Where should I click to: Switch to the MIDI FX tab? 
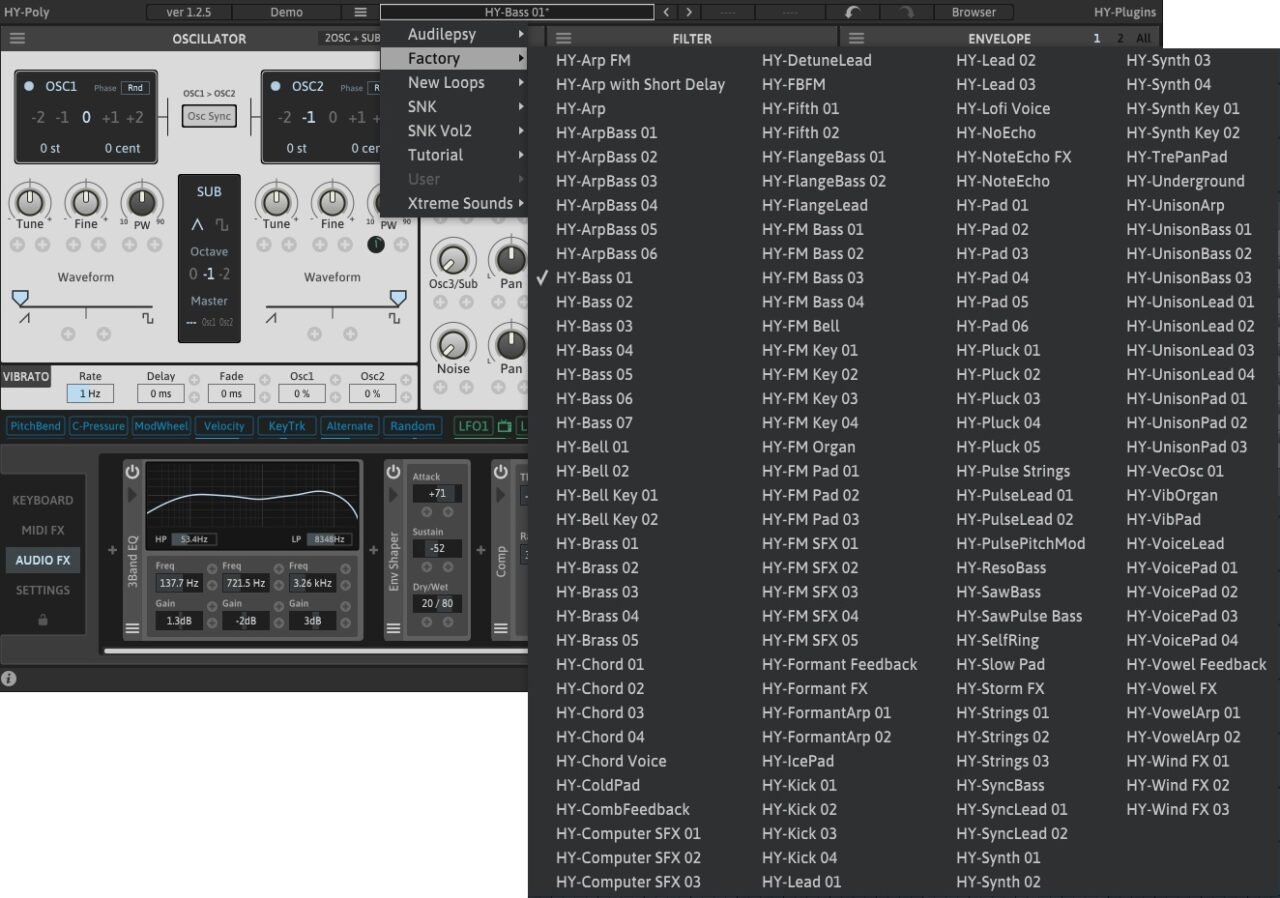pyautogui.click(x=42, y=530)
